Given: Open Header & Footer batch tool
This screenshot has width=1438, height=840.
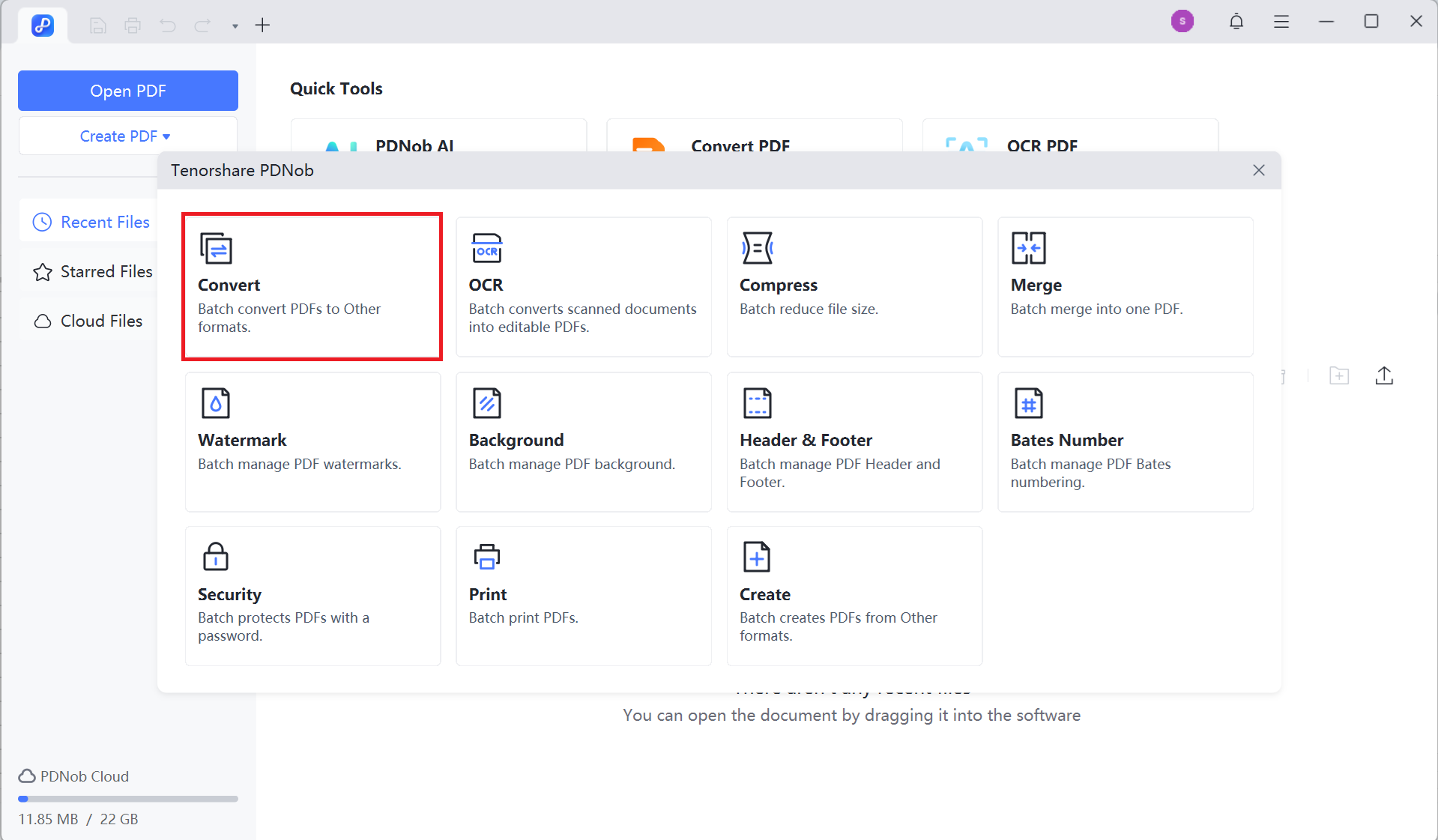Looking at the screenshot, I should 854,441.
